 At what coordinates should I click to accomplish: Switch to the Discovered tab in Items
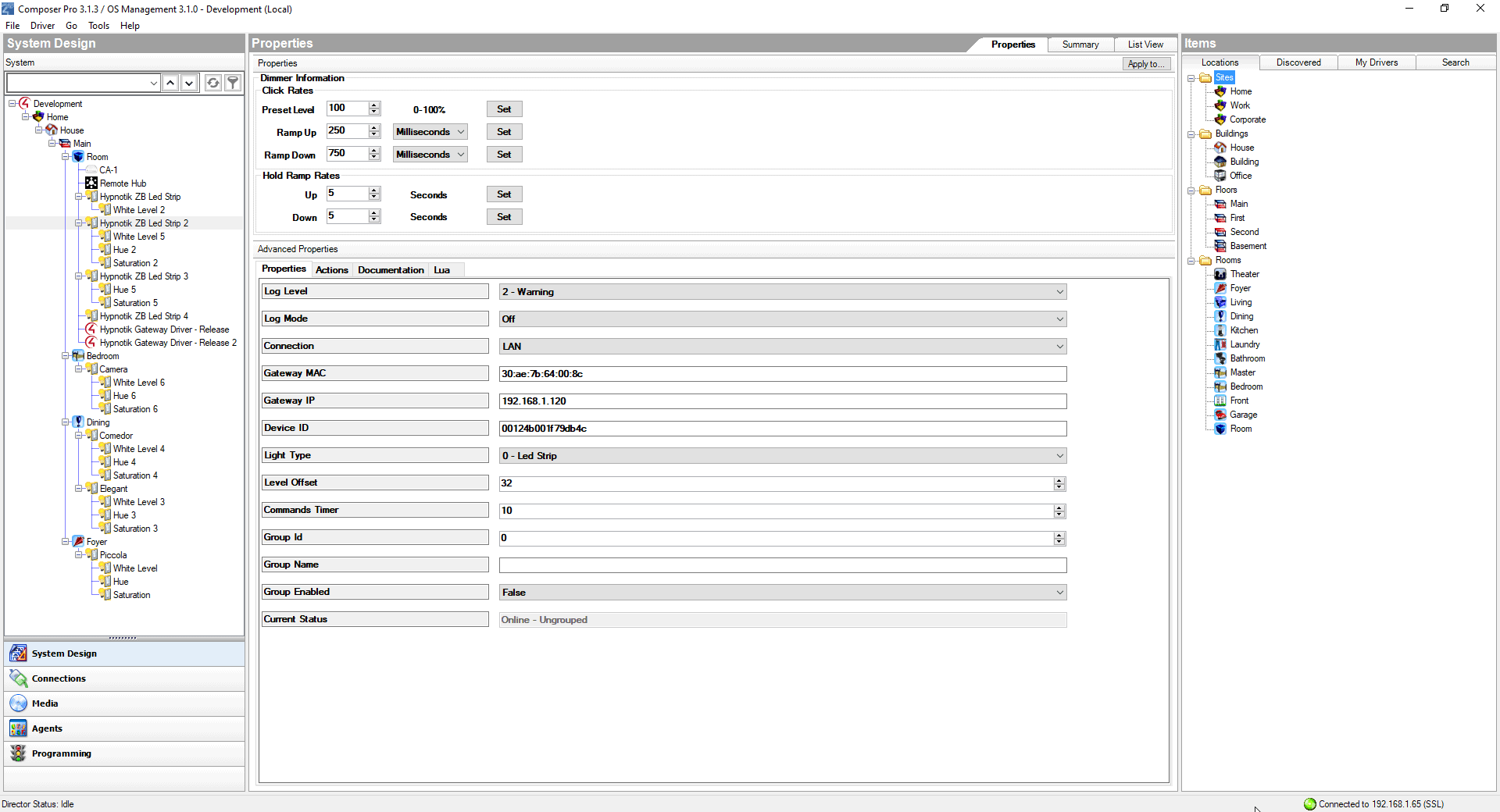tap(1298, 62)
